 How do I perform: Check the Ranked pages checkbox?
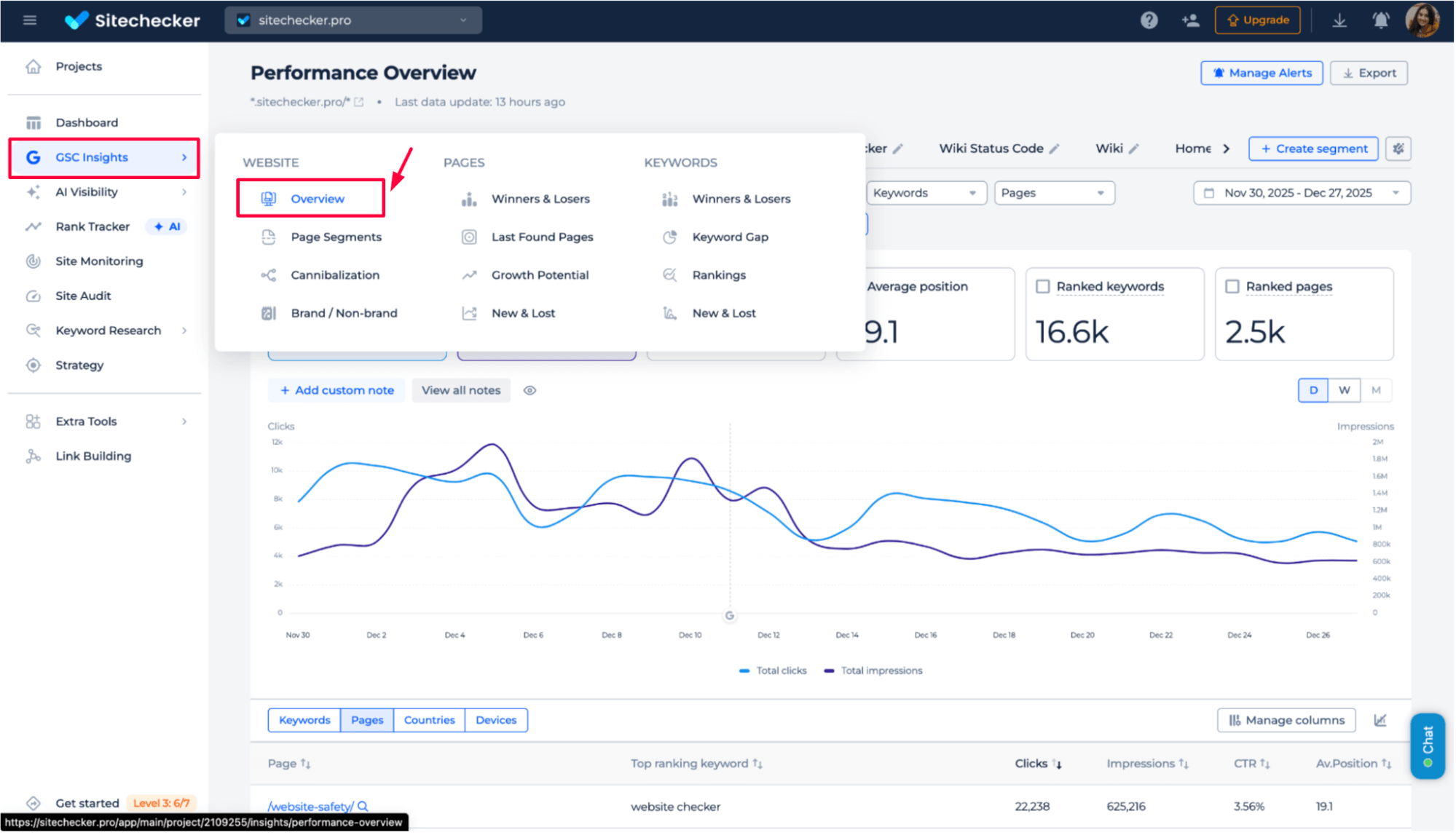pyautogui.click(x=1232, y=286)
